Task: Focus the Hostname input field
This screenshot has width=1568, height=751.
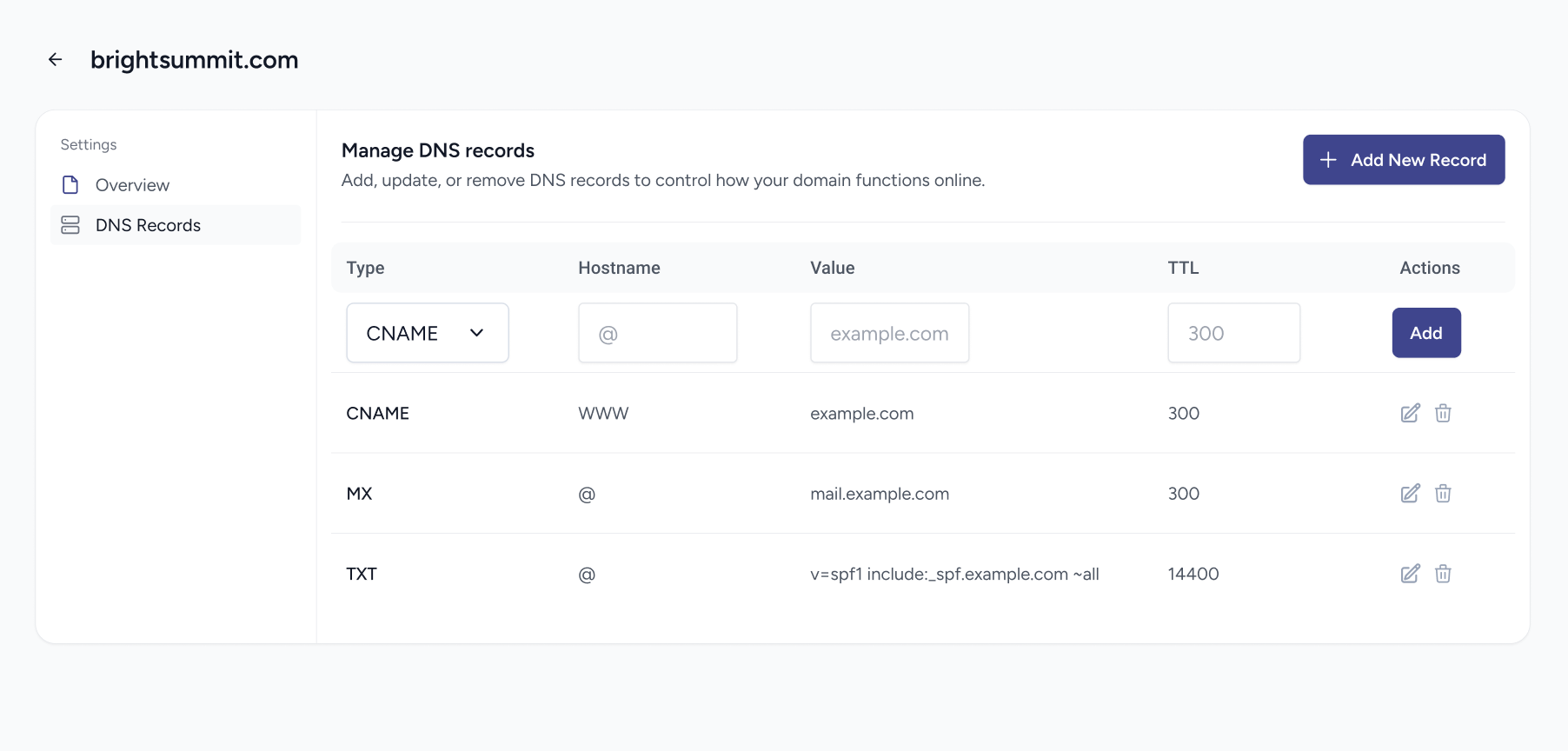Action: coord(657,333)
